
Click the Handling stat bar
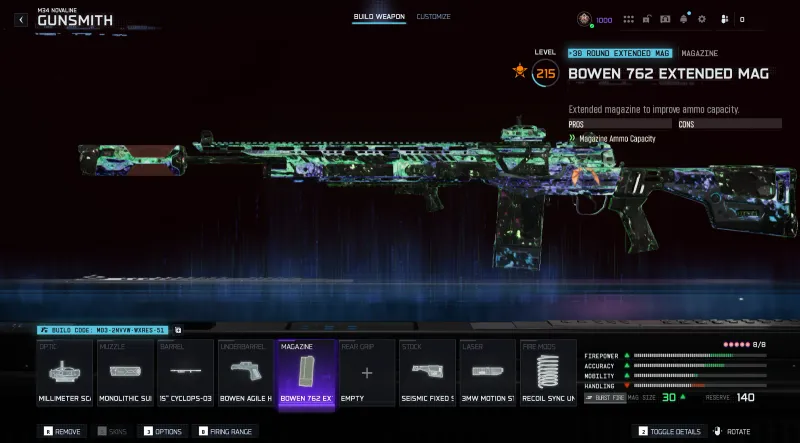699,386
